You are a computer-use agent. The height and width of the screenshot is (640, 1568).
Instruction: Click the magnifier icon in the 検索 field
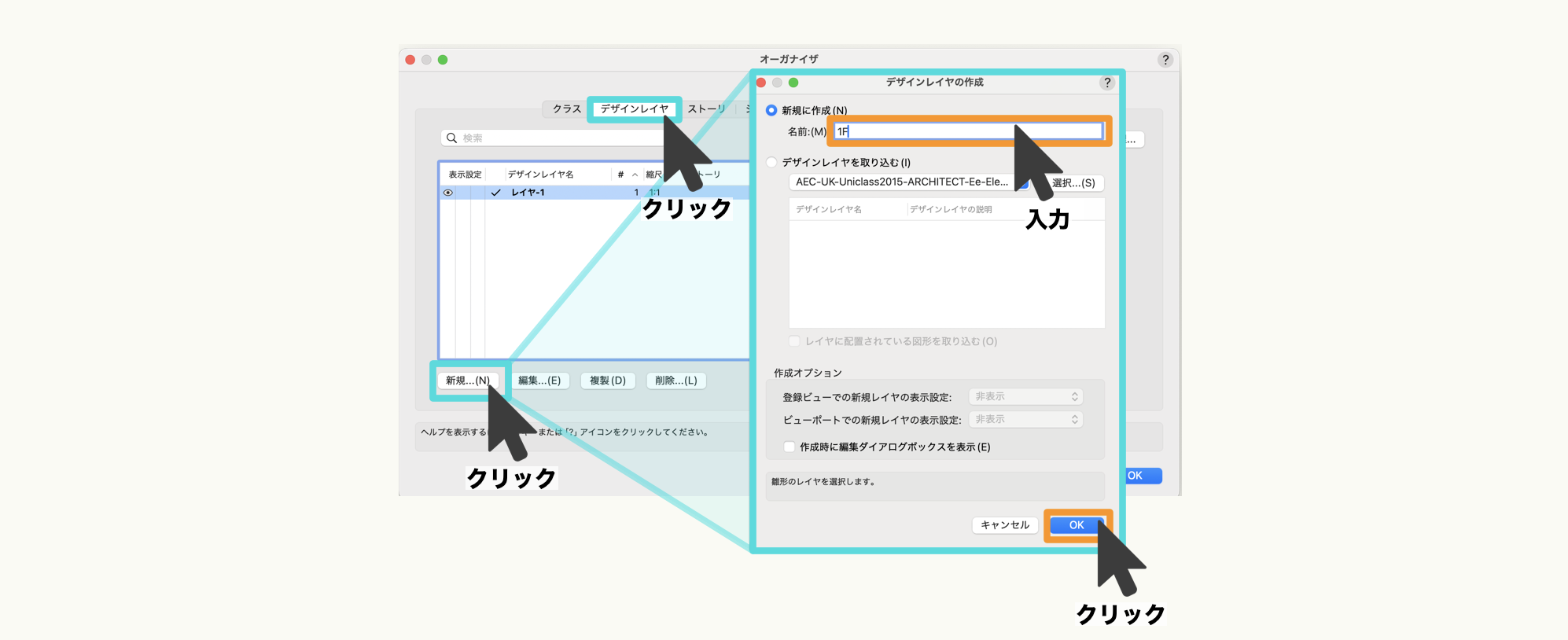coord(451,138)
